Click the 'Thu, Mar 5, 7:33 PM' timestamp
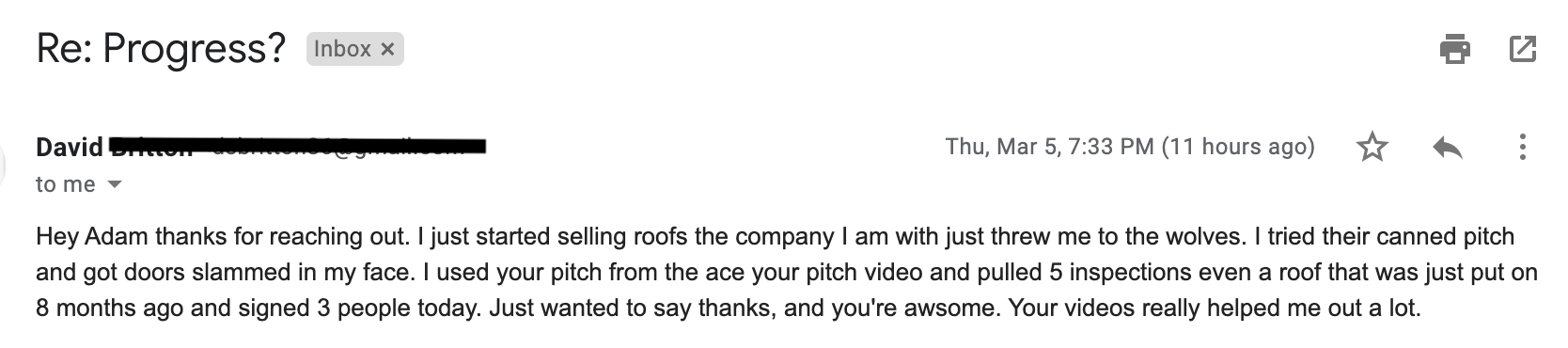The width and height of the screenshot is (1568, 348). coord(1049,147)
